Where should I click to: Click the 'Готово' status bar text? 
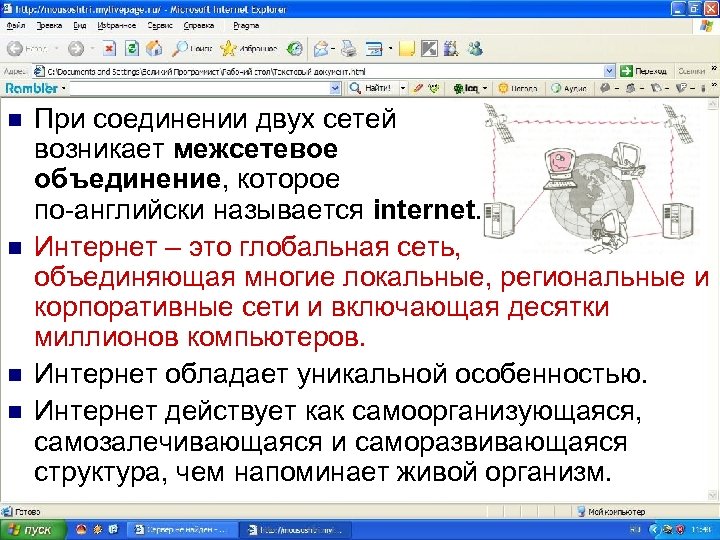coord(28,511)
